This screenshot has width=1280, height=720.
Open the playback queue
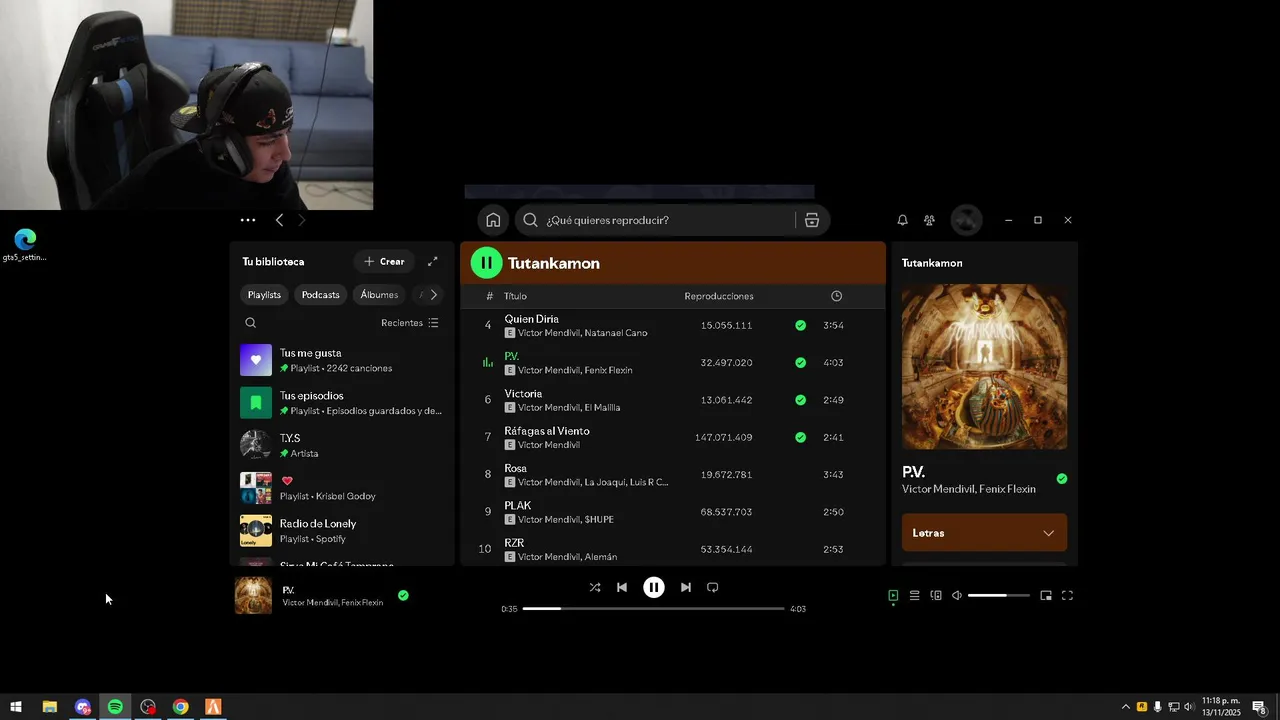[914, 595]
